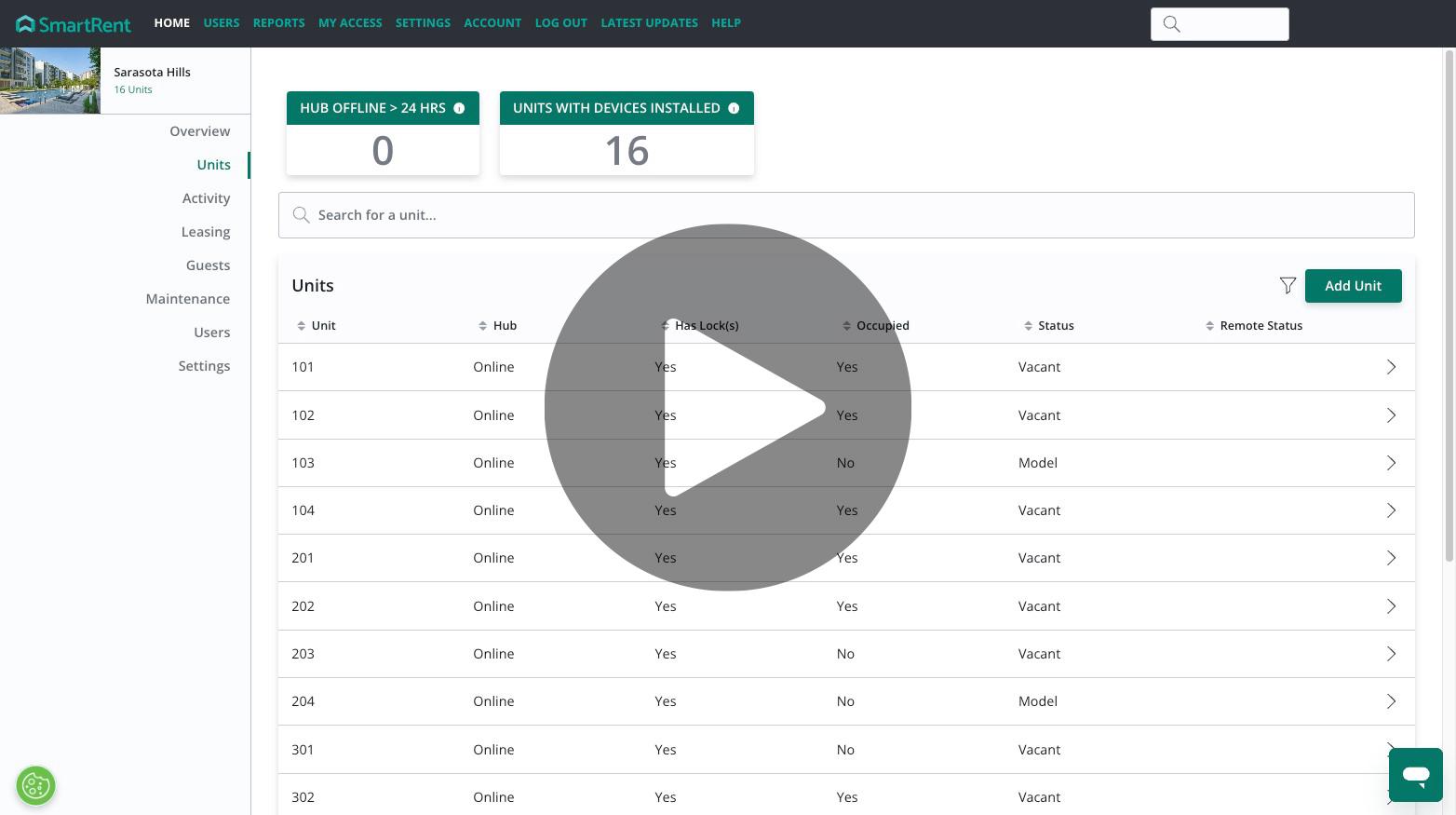Go to Latest Updates in navbar
Viewport: 1456px width, 815px height.
tap(649, 23)
